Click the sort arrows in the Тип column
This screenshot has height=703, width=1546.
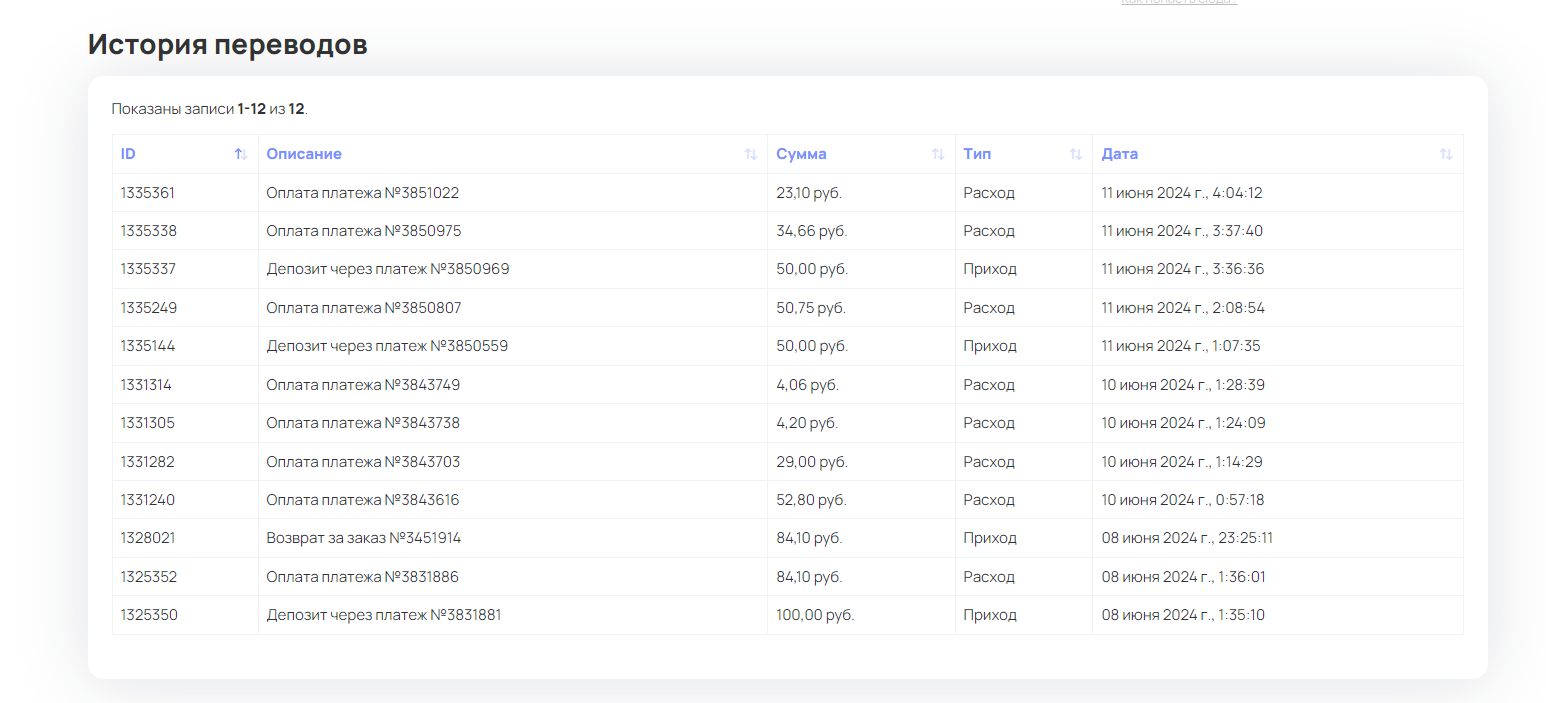1075,154
